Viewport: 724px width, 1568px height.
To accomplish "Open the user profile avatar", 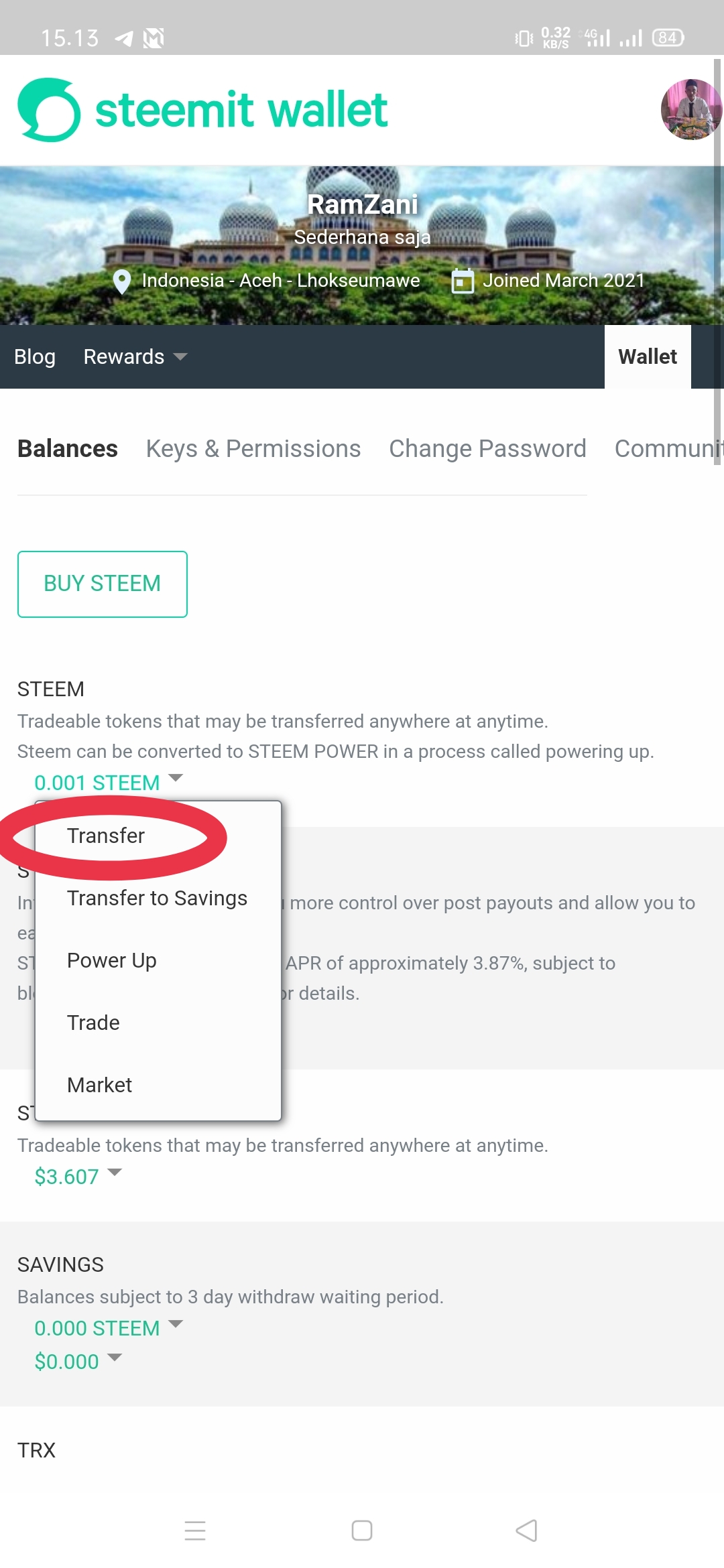I will coord(690,110).
